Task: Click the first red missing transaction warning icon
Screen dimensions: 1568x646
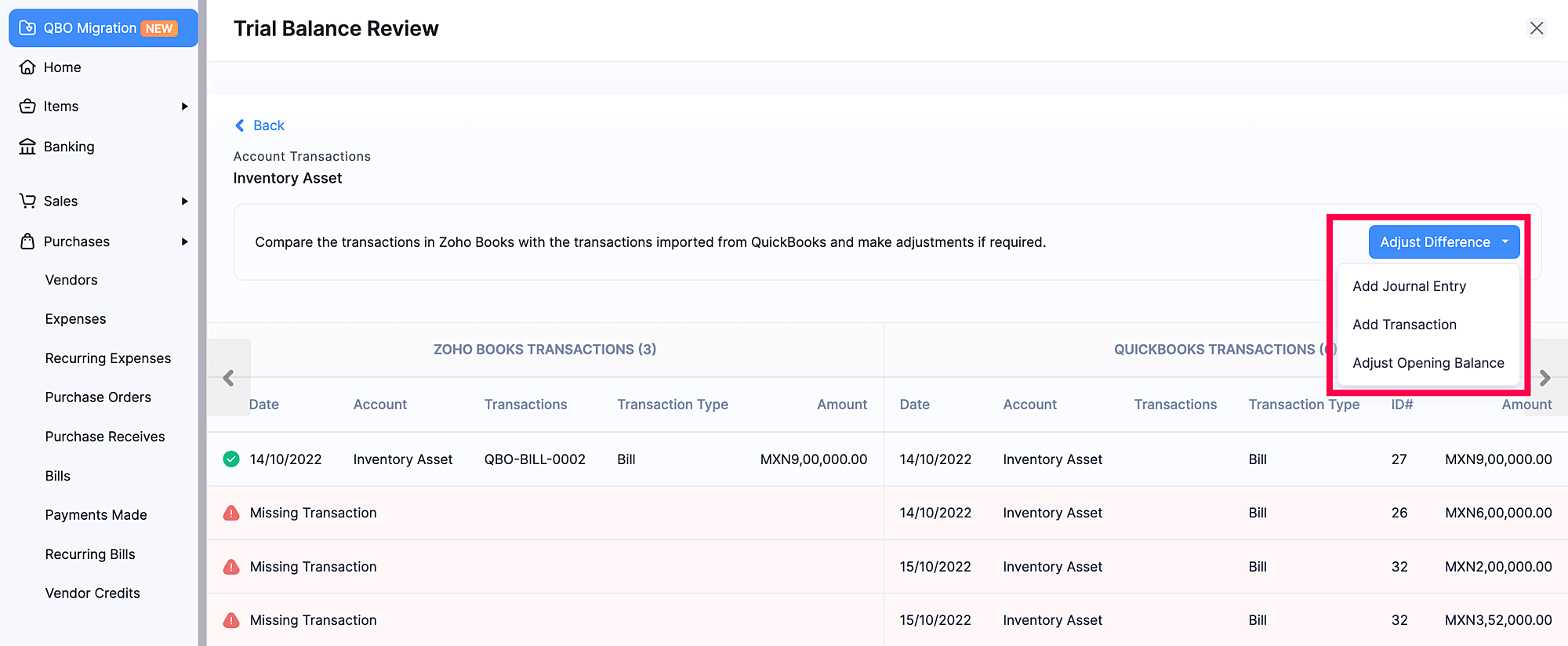Action: coord(231,514)
